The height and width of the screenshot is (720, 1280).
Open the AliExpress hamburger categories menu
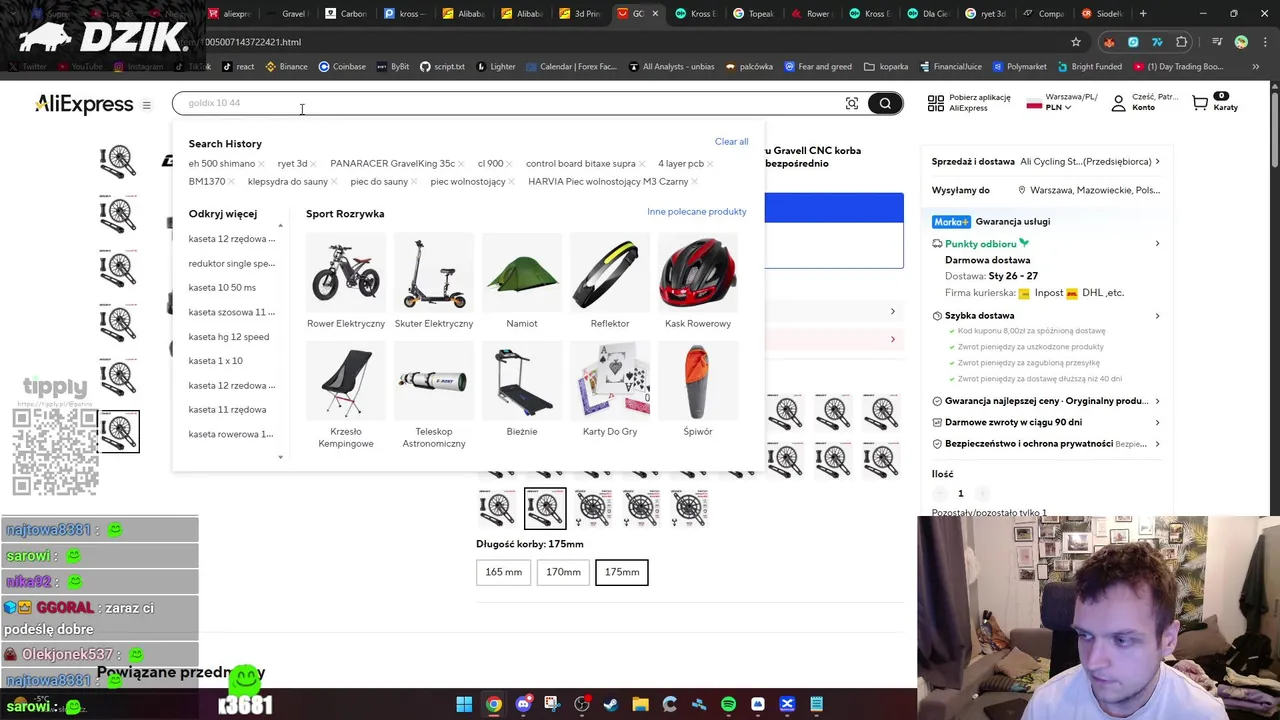point(146,105)
